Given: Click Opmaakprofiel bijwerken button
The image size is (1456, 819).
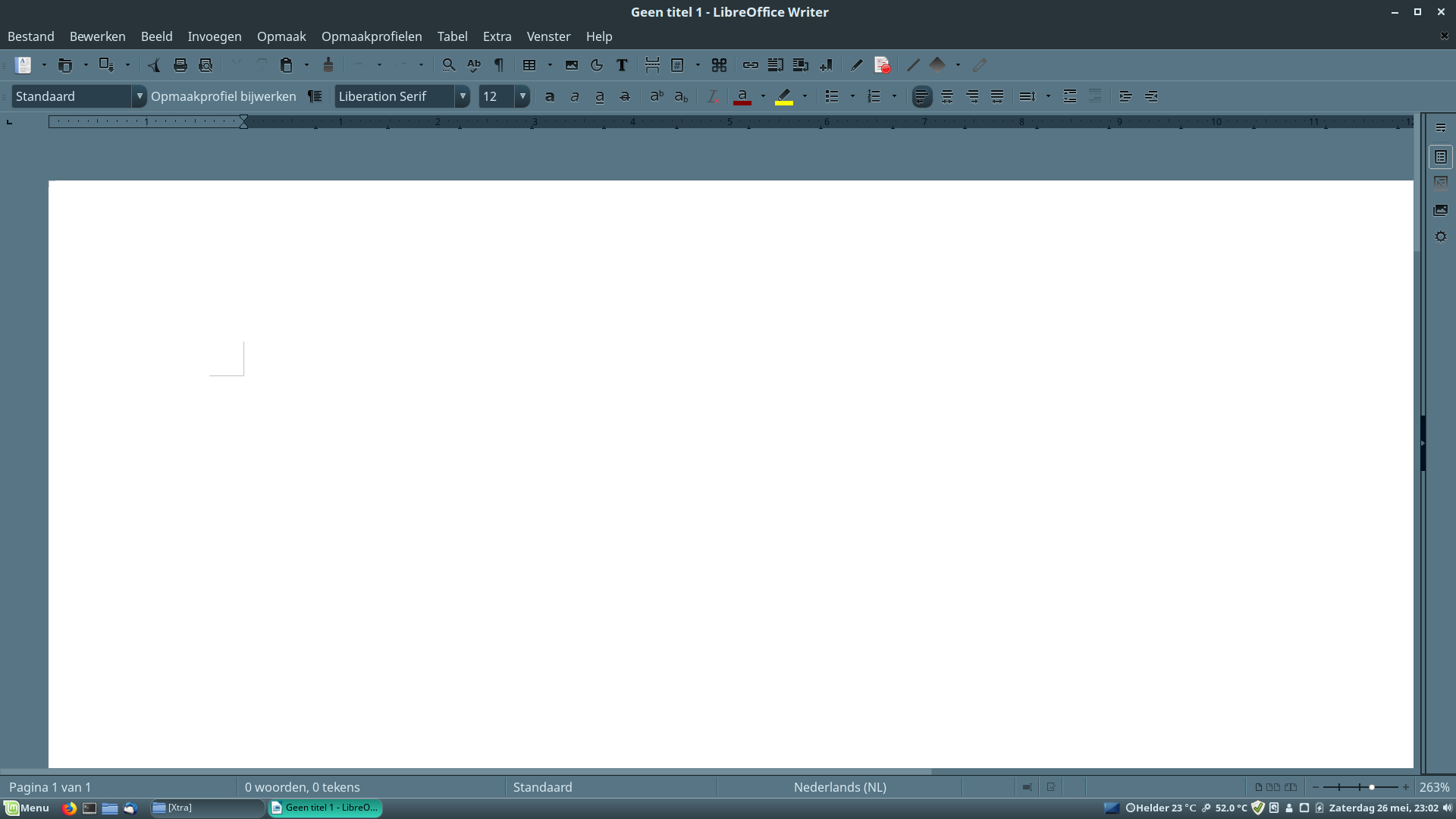Looking at the screenshot, I should point(224,96).
